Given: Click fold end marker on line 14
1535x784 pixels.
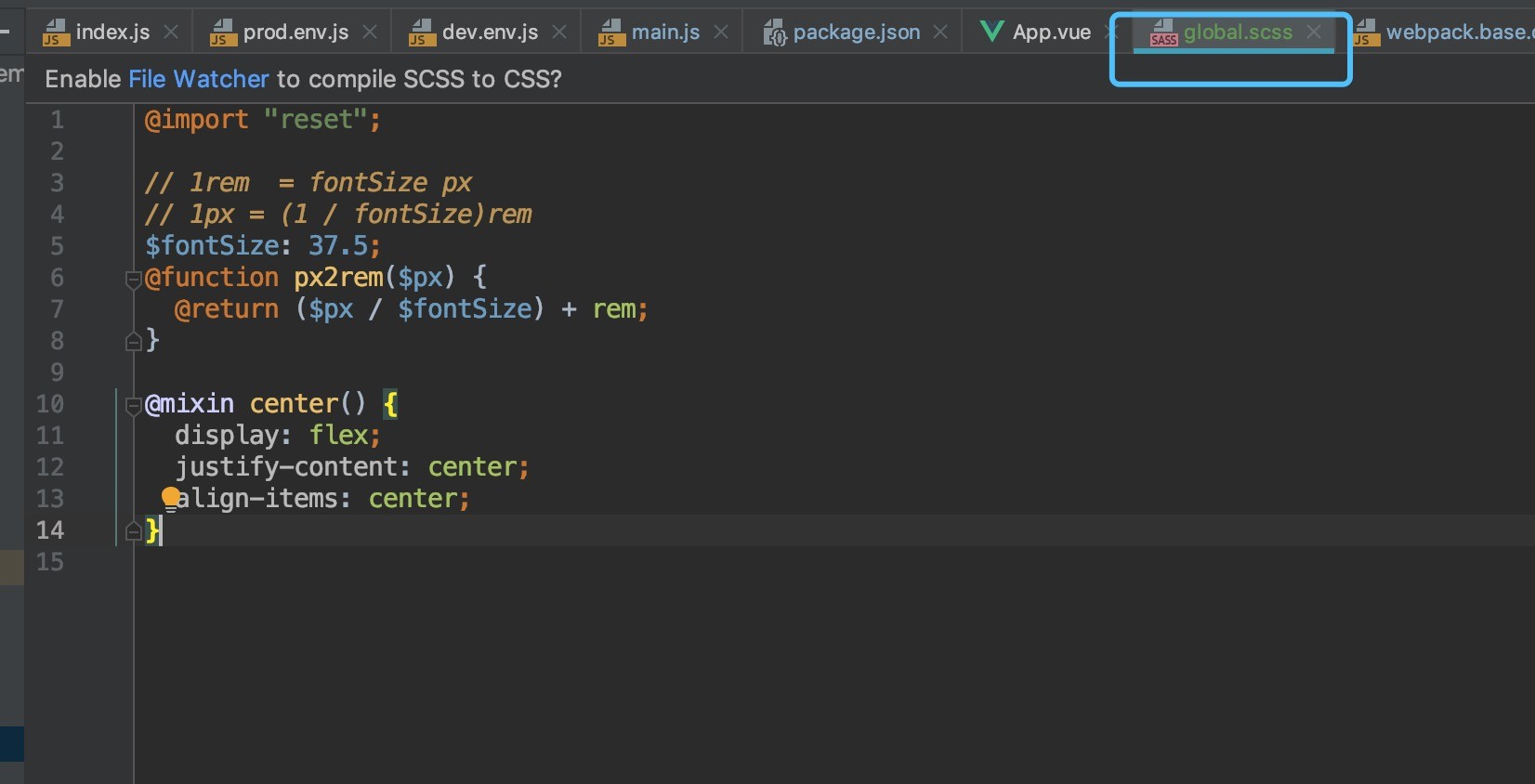Looking at the screenshot, I should pos(133,531).
